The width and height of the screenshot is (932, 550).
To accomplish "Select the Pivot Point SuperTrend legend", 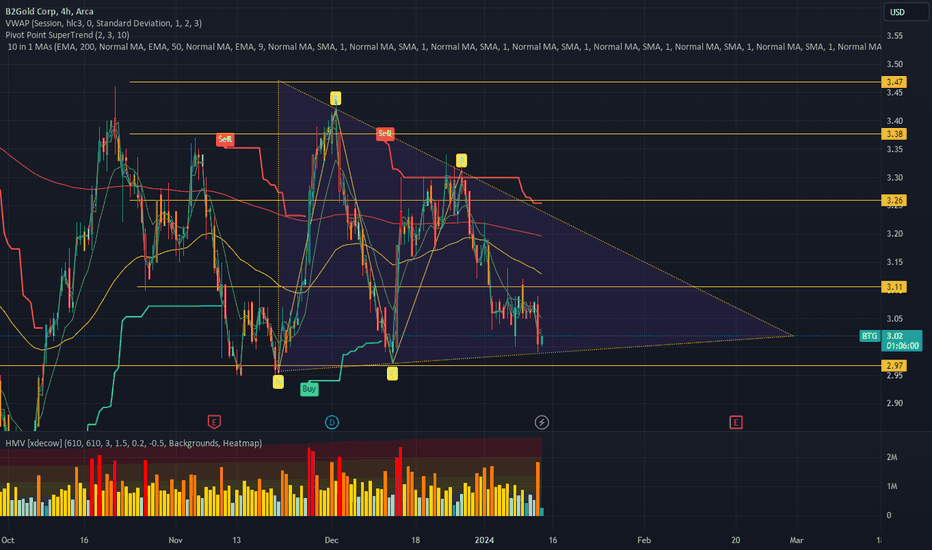I will (67, 35).
